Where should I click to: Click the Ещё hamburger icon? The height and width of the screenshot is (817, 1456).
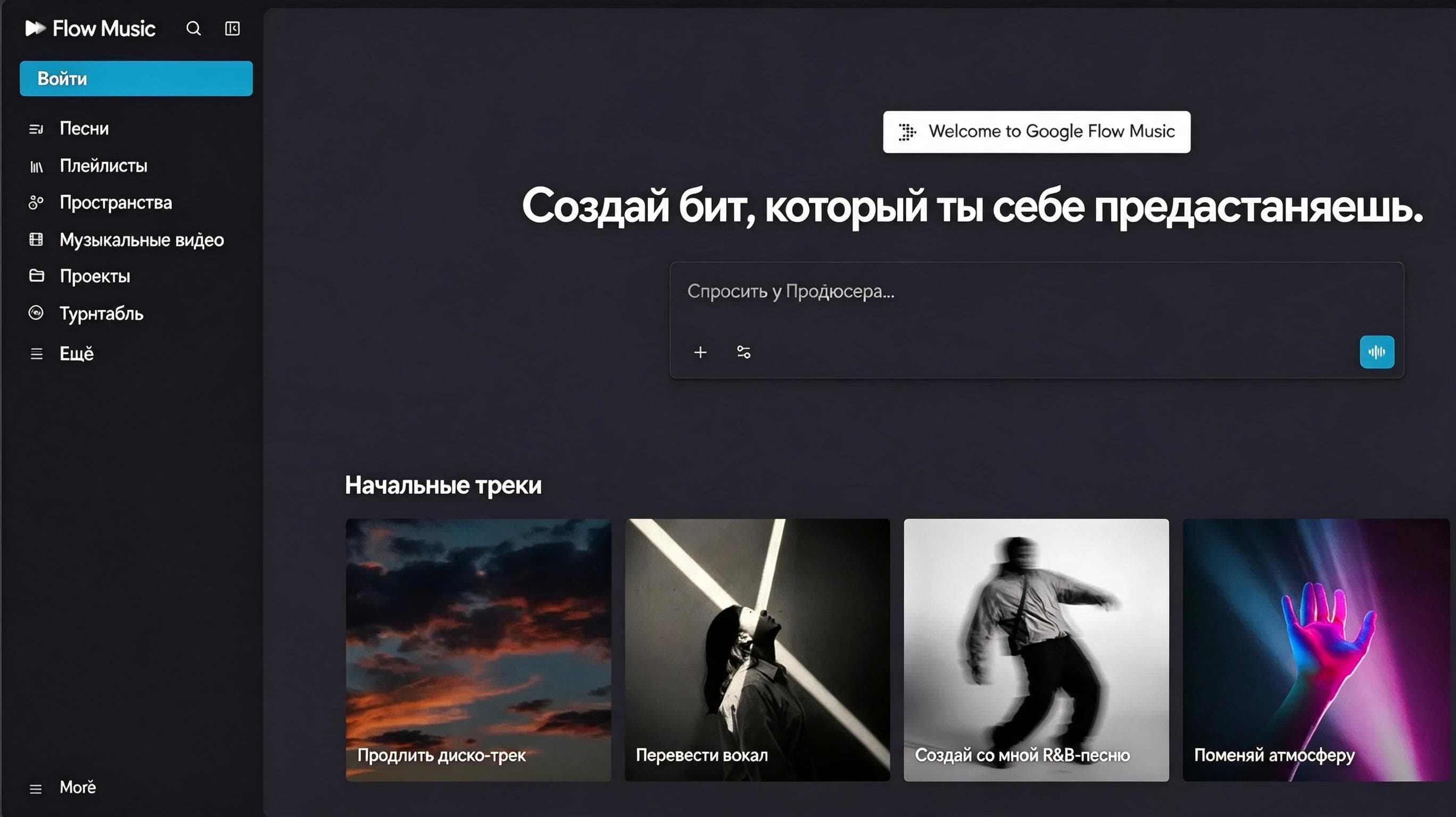36,354
